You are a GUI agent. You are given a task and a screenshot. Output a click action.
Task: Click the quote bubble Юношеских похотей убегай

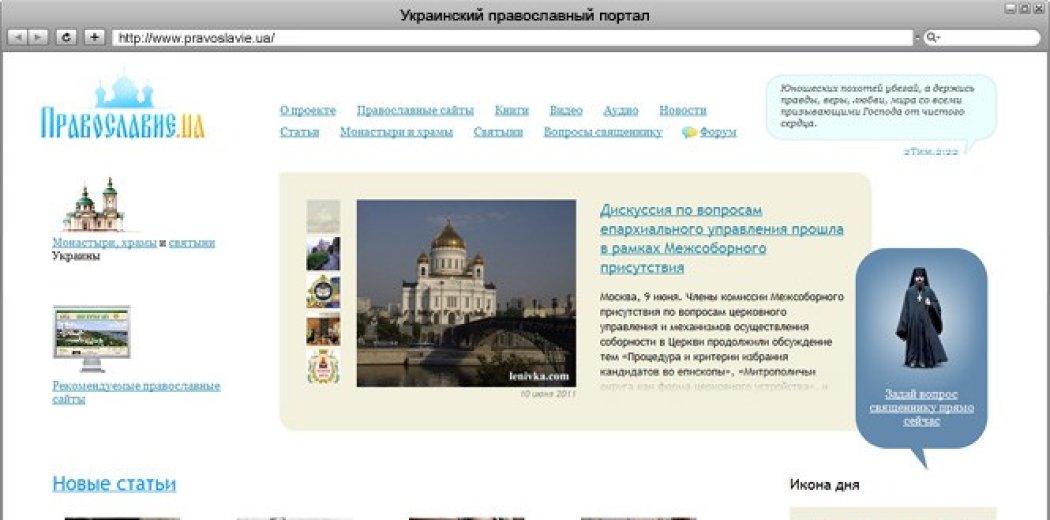(881, 107)
